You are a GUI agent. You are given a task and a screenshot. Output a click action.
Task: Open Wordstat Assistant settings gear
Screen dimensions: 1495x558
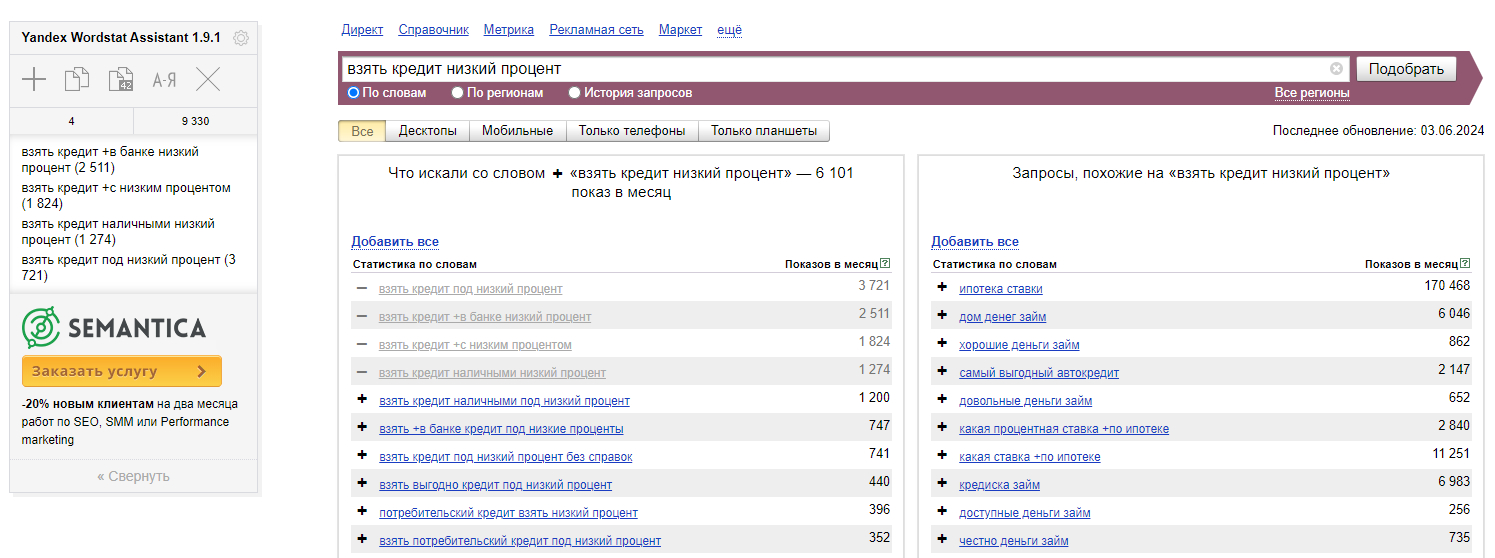[241, 38]
